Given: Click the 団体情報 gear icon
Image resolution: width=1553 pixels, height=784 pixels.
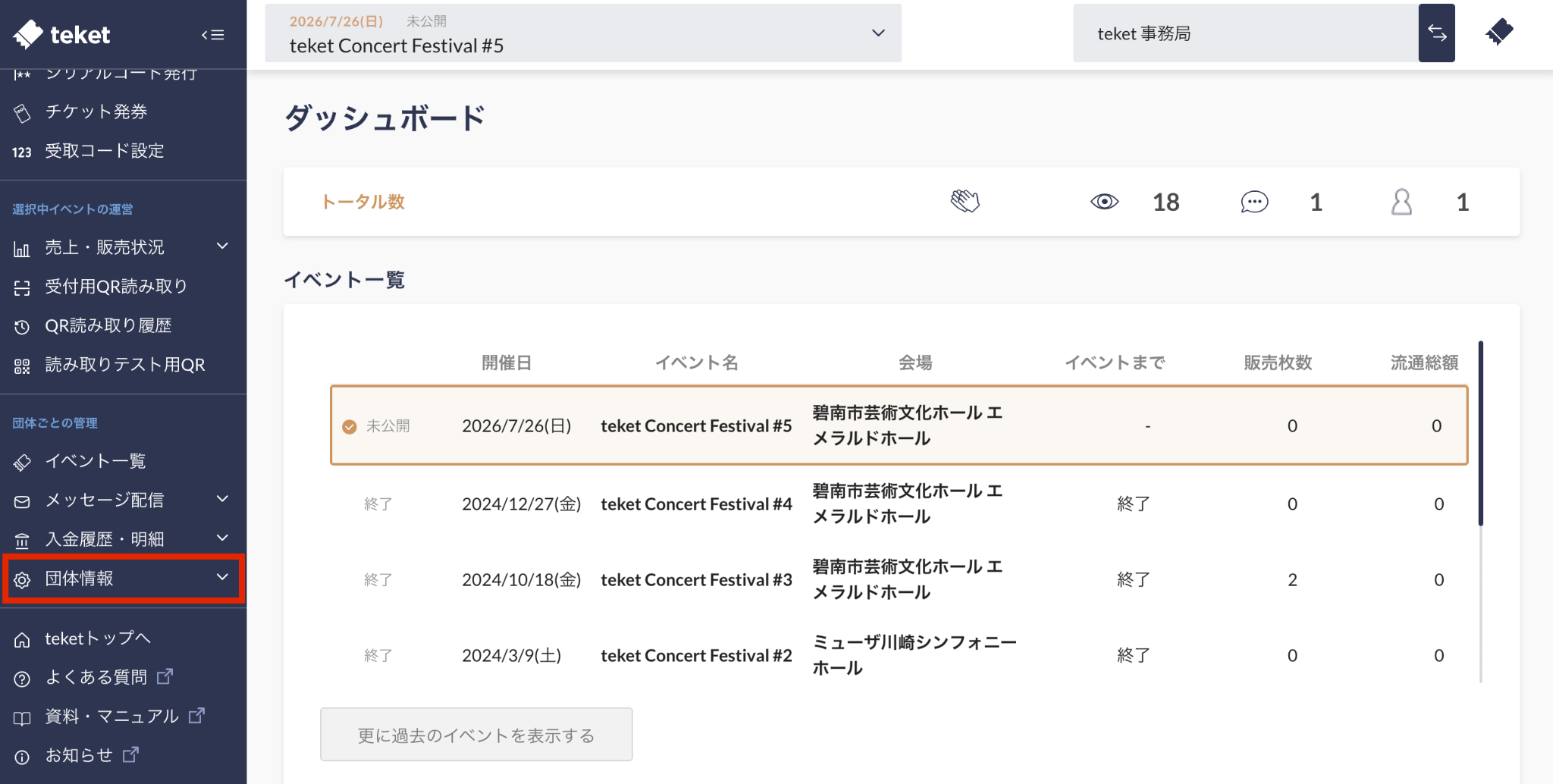Looking at the screenshot, I should click(22, 579).
